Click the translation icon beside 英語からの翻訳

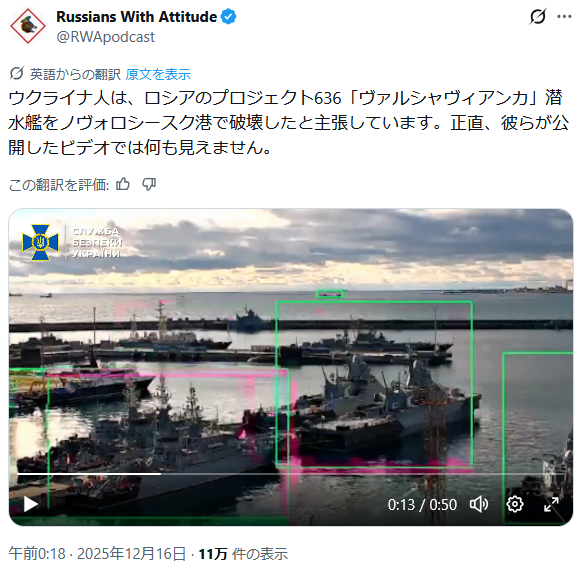pyautogui.click(x=17, y=73)
